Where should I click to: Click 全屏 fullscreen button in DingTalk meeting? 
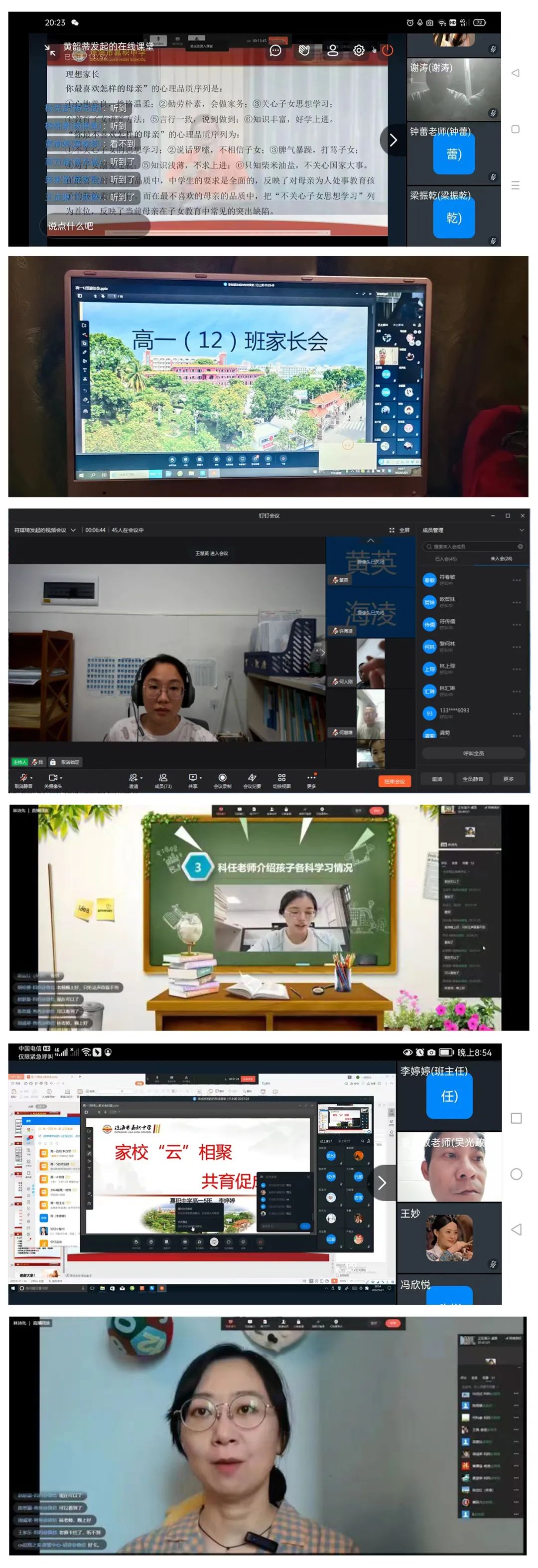click(400, 530)
